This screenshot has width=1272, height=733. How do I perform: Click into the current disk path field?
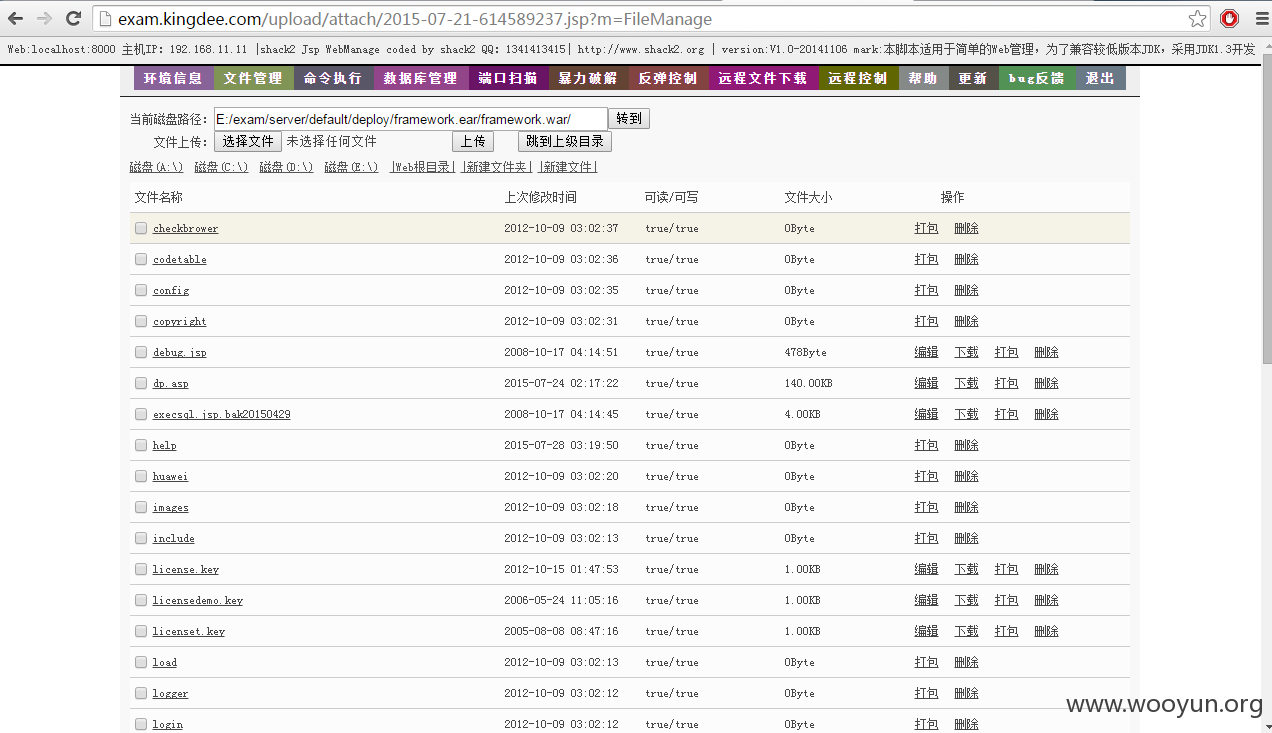tap(410, 119)
